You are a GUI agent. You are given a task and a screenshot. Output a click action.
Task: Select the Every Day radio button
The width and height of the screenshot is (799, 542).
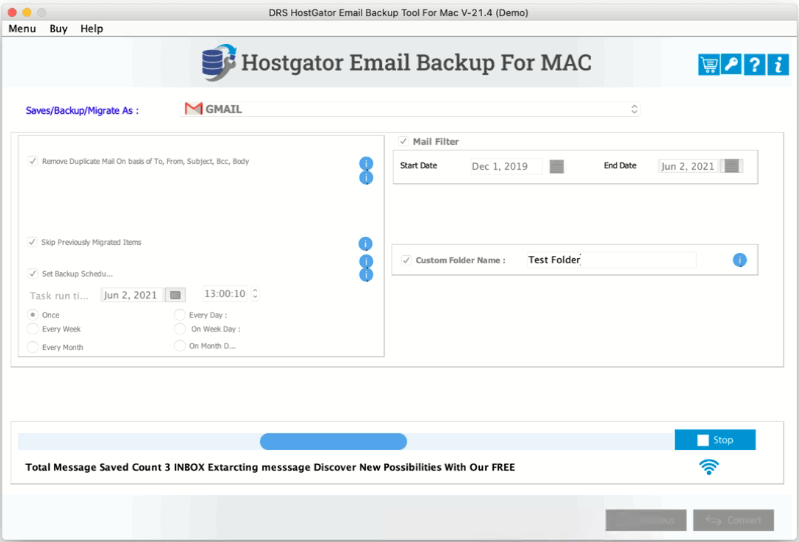click(x=179, y=315)
